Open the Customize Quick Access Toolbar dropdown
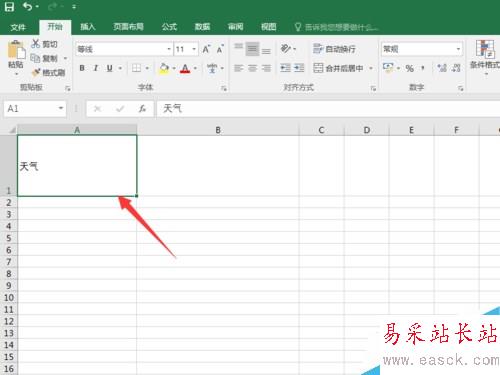The width and height of the screenshot is (500, 375). pos(74,7)
